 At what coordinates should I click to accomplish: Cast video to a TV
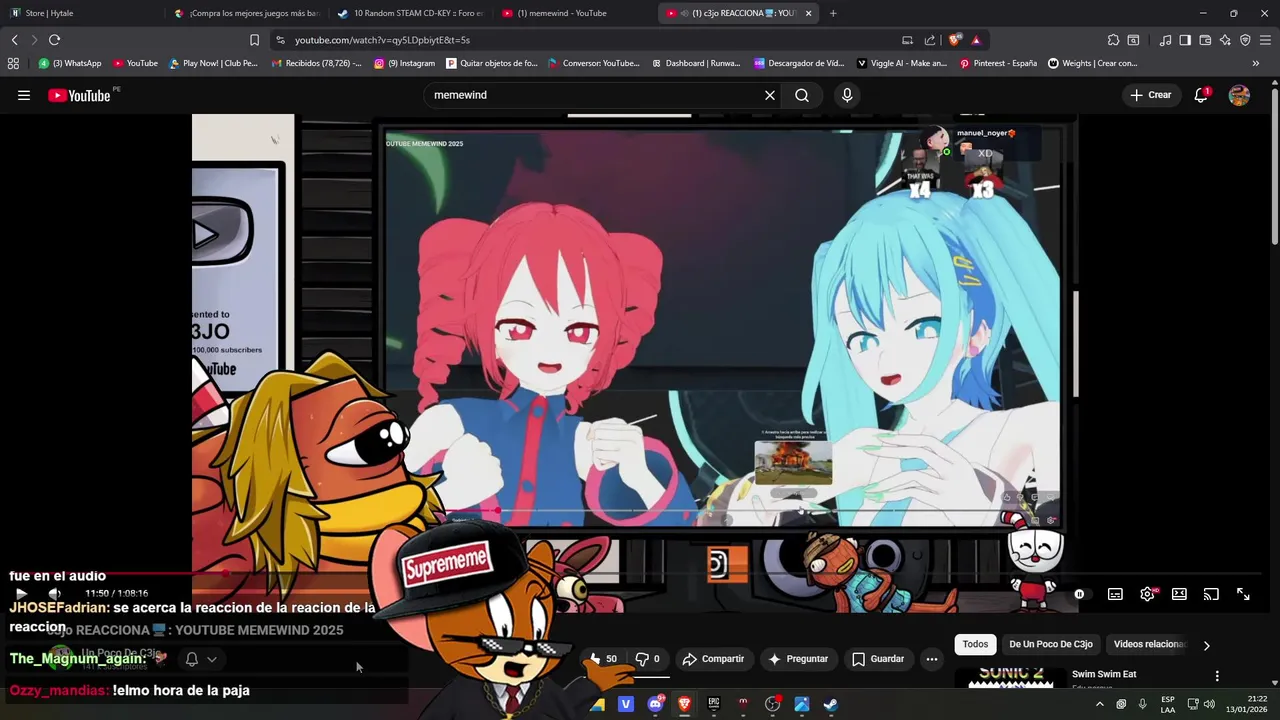tap(1211, 594)
